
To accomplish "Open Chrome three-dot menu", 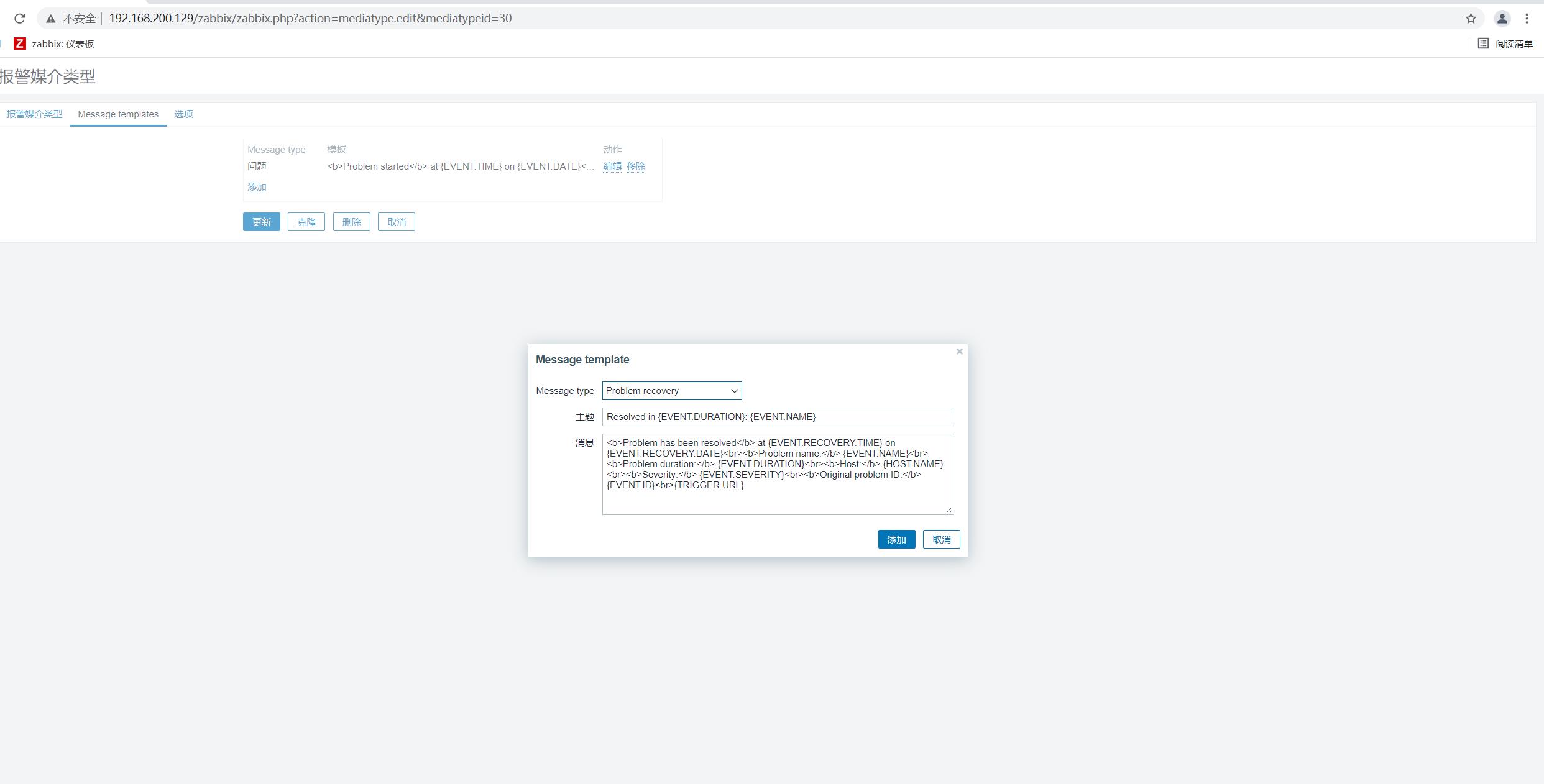I will [x=1527, y=19].
